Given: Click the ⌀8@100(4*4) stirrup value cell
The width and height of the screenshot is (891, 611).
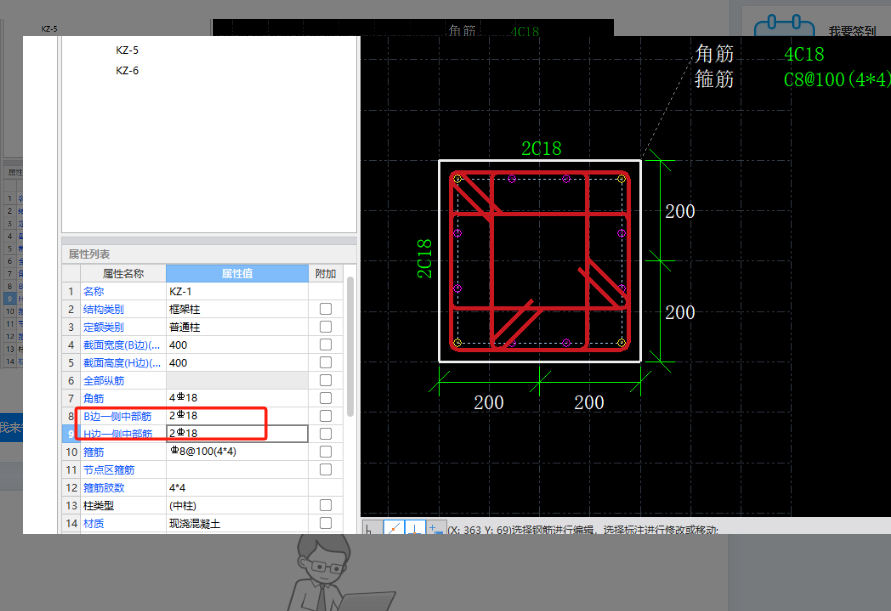Looking at the screenshot, I should click(237, 451).
